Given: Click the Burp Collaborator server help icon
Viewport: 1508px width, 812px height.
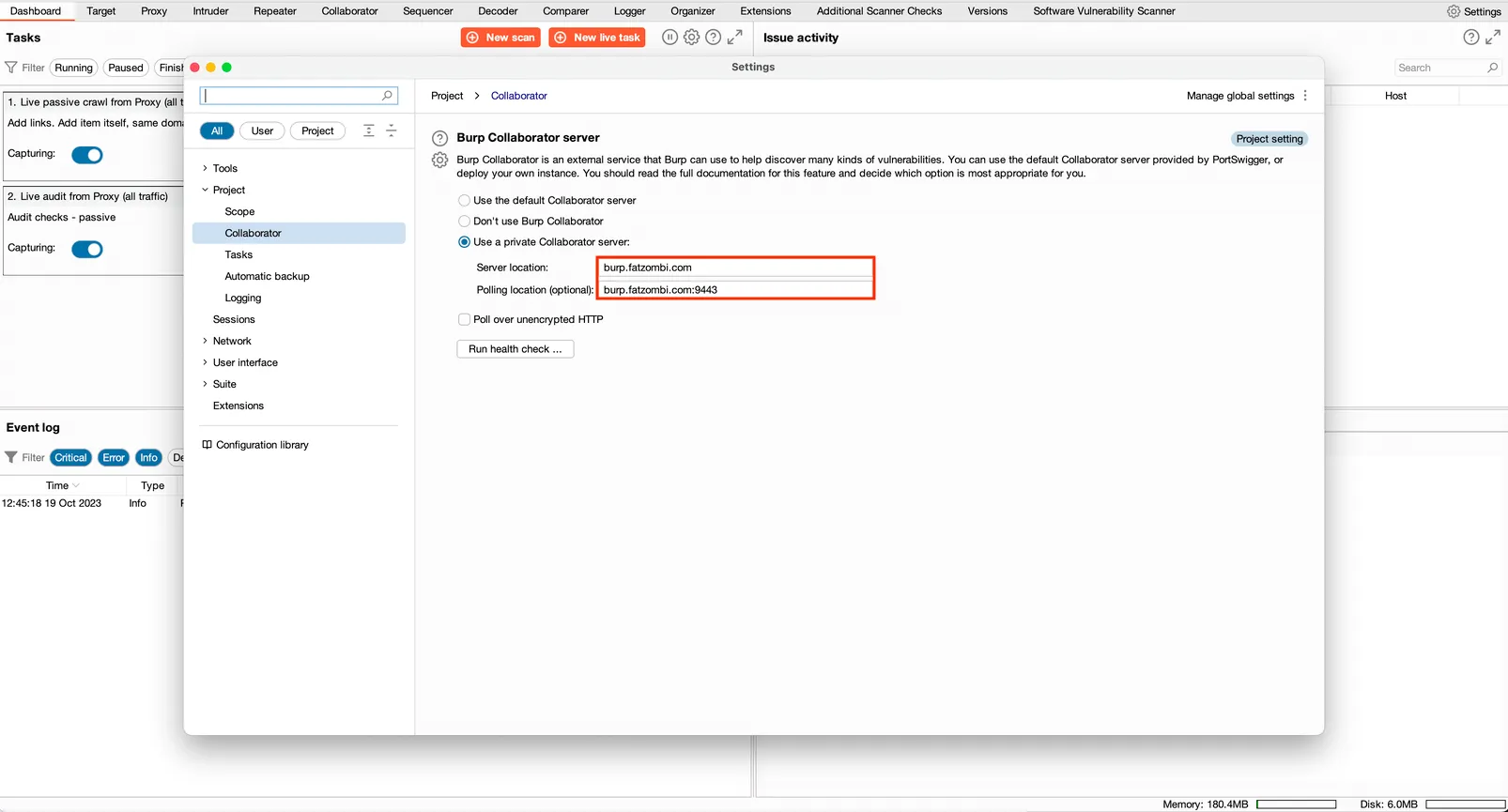Looking at the screenshot, I should [x=439, y=138].
